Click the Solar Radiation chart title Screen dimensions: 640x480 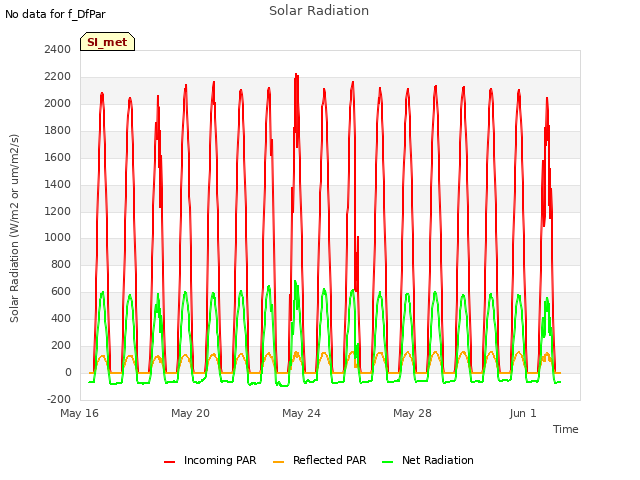[319, 11]
